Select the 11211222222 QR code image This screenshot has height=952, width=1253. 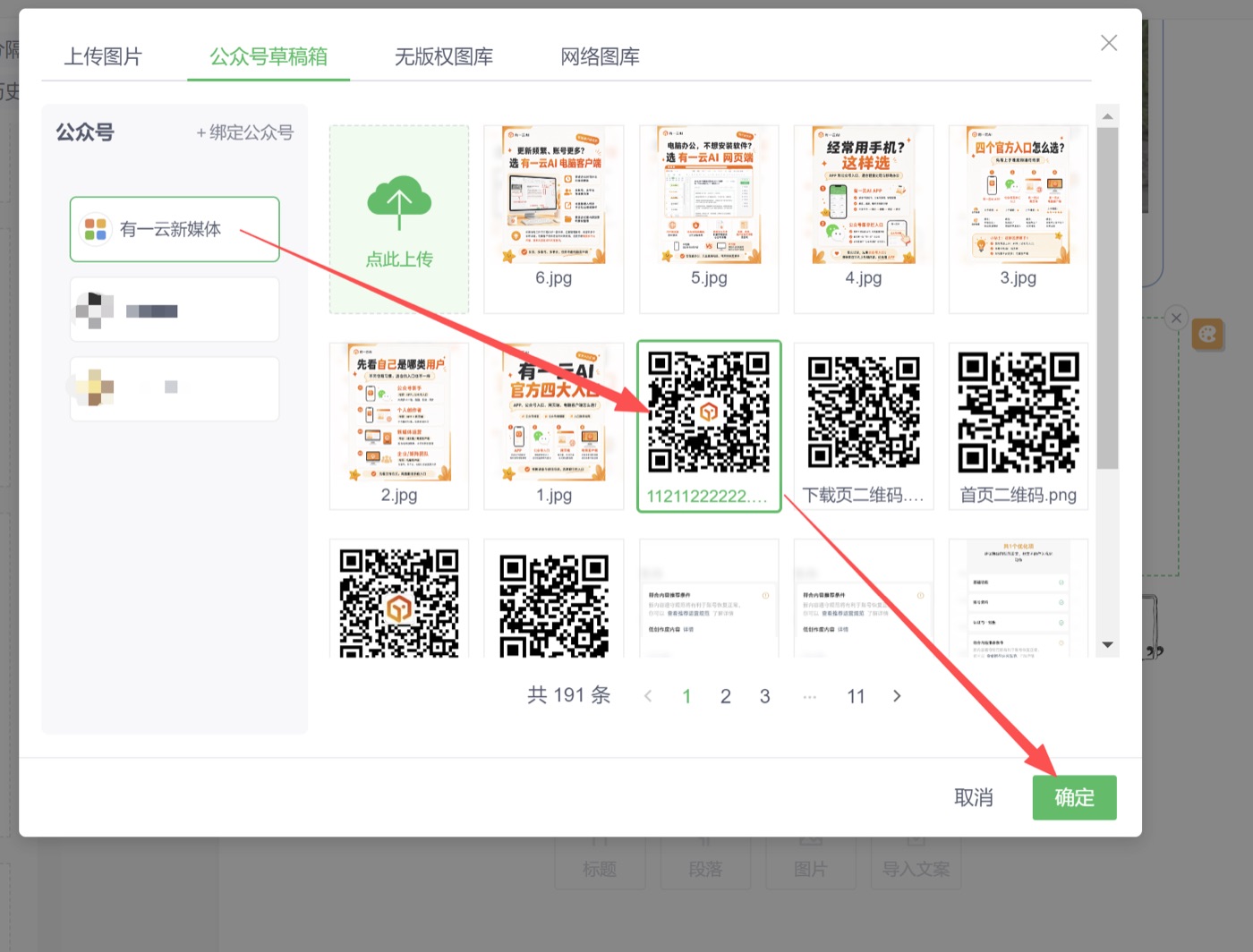709,426
